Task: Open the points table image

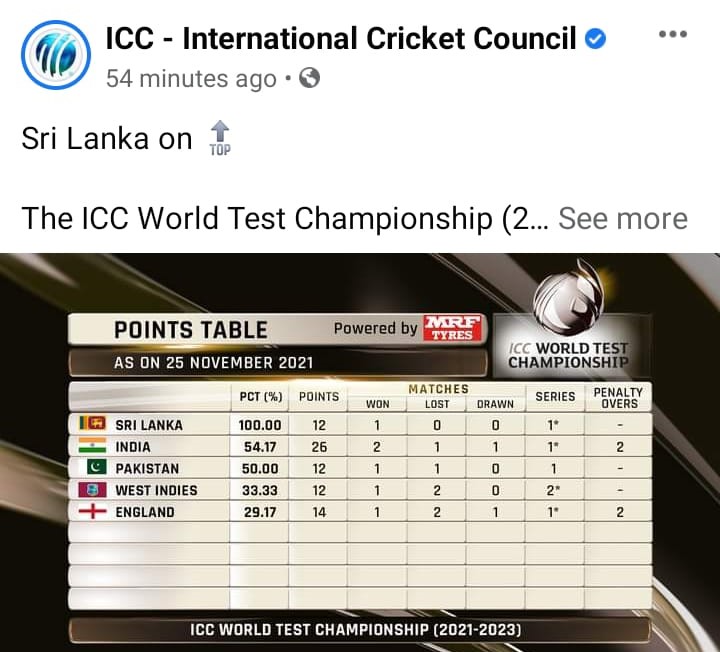Action: 360,452
